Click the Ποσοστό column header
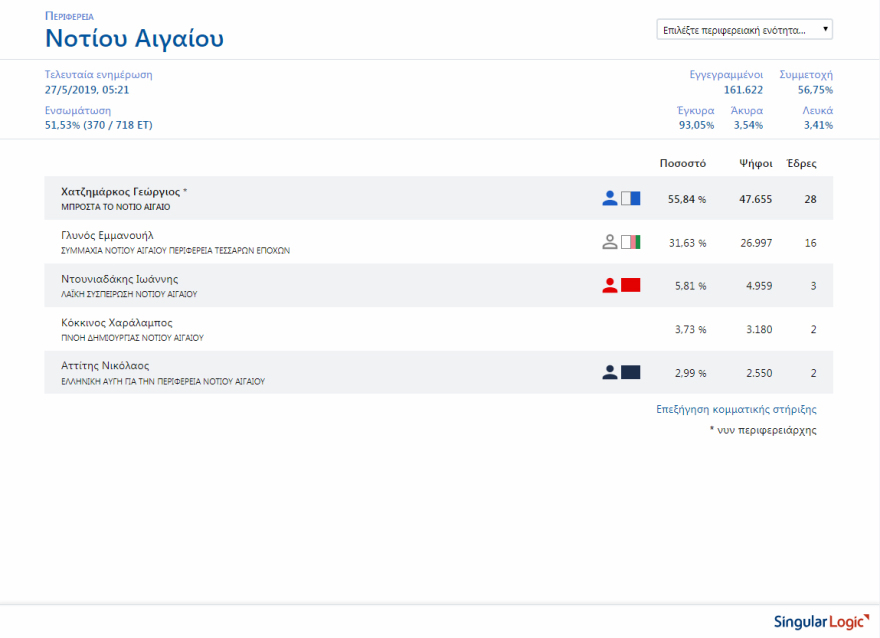 (683, 163)
